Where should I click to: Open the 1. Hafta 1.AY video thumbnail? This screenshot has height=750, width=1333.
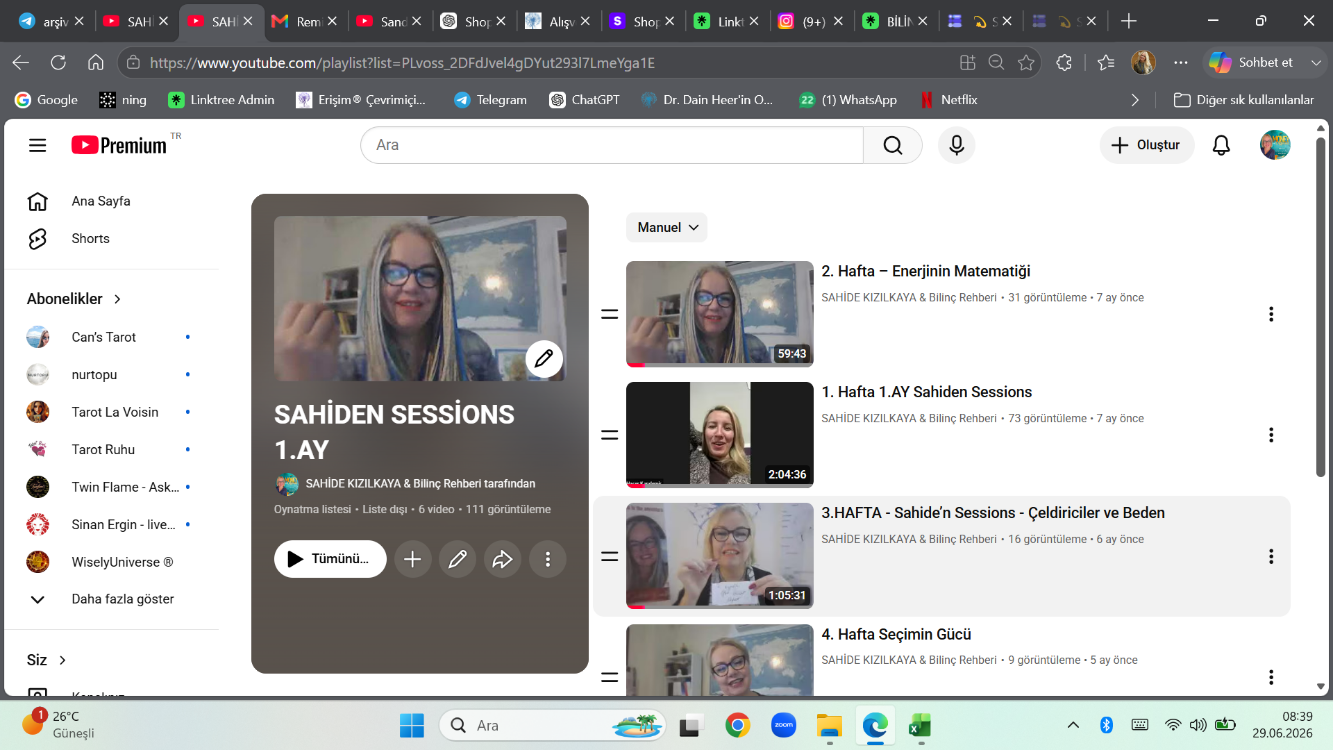[x=720, y=435]
